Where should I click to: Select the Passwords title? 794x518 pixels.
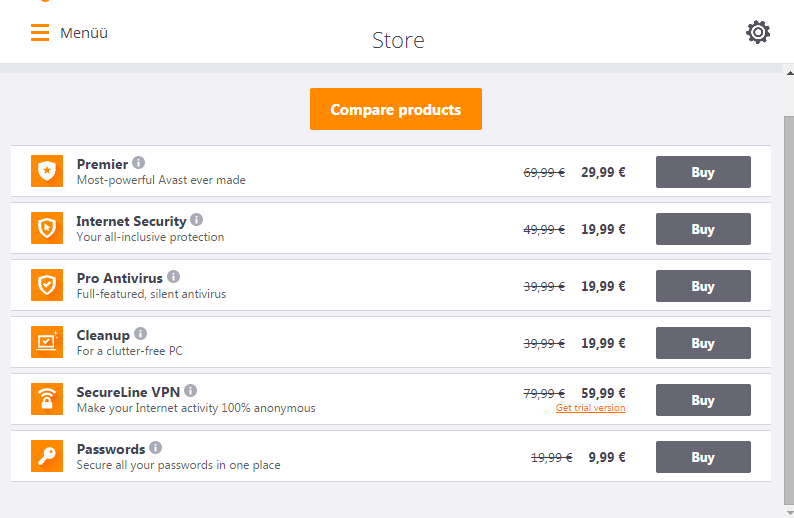pyautogui.click(x=111, y=450)
